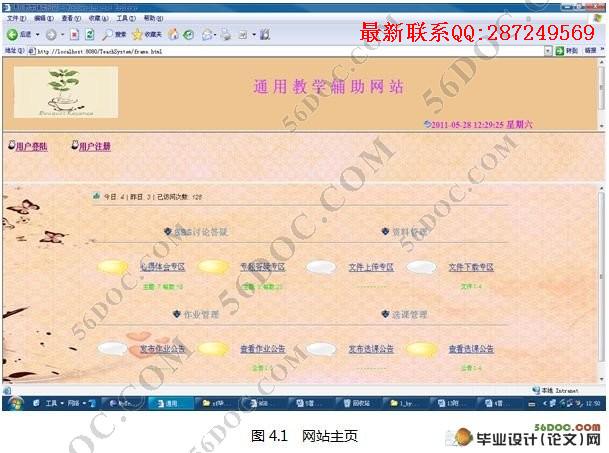609x453 pixels.
Task: Switch to the 通用 taskbar window button
Action: pyautogui.click(x=171, y=404)
